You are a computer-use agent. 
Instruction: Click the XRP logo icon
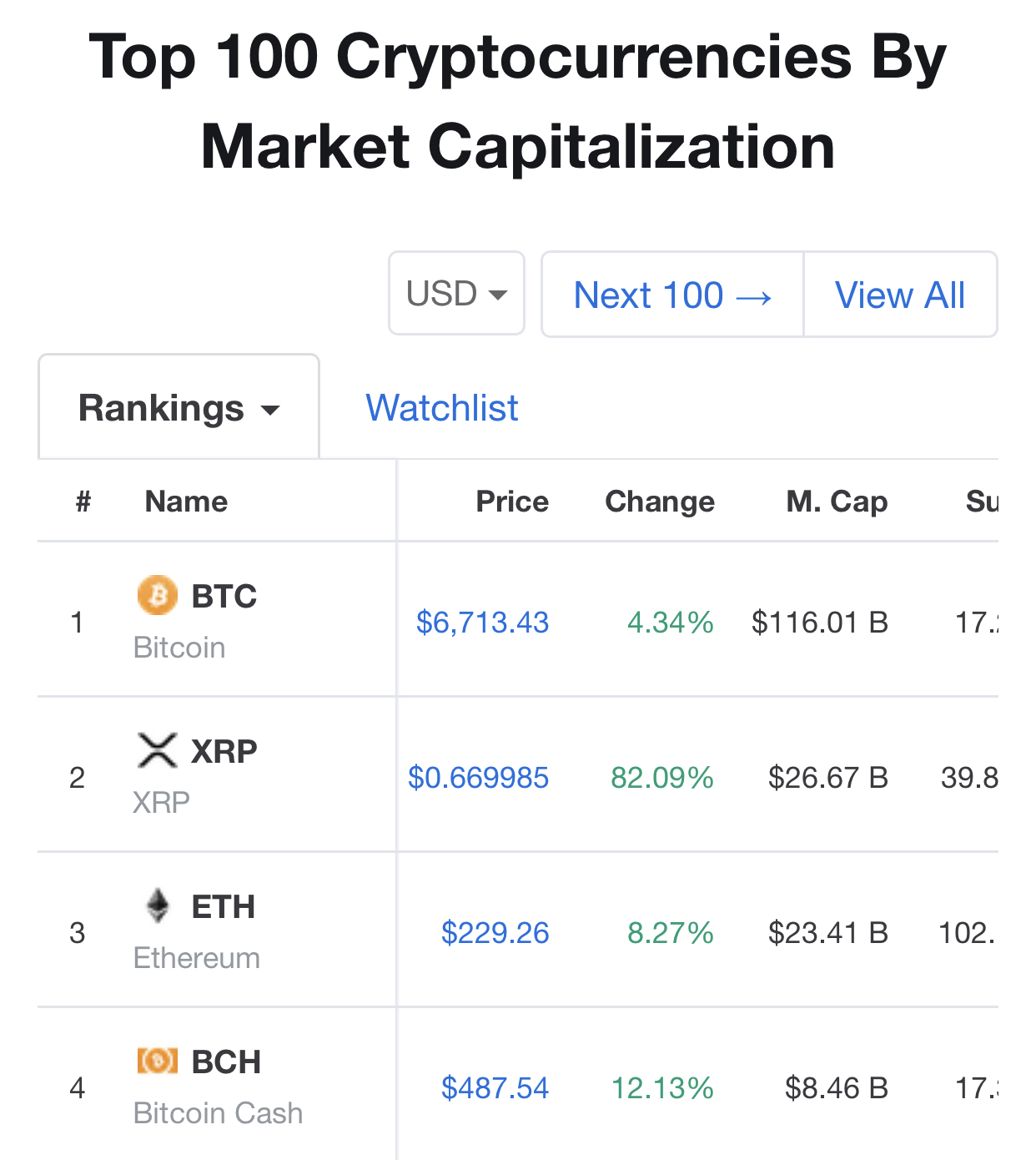(157, 750)
